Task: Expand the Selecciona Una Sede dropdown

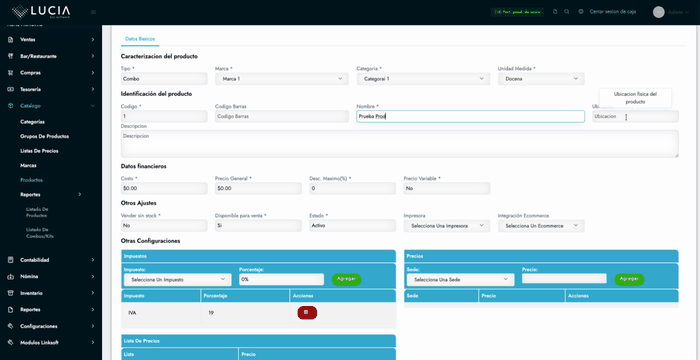Action: pyautogui.click(x=460, y=280)
